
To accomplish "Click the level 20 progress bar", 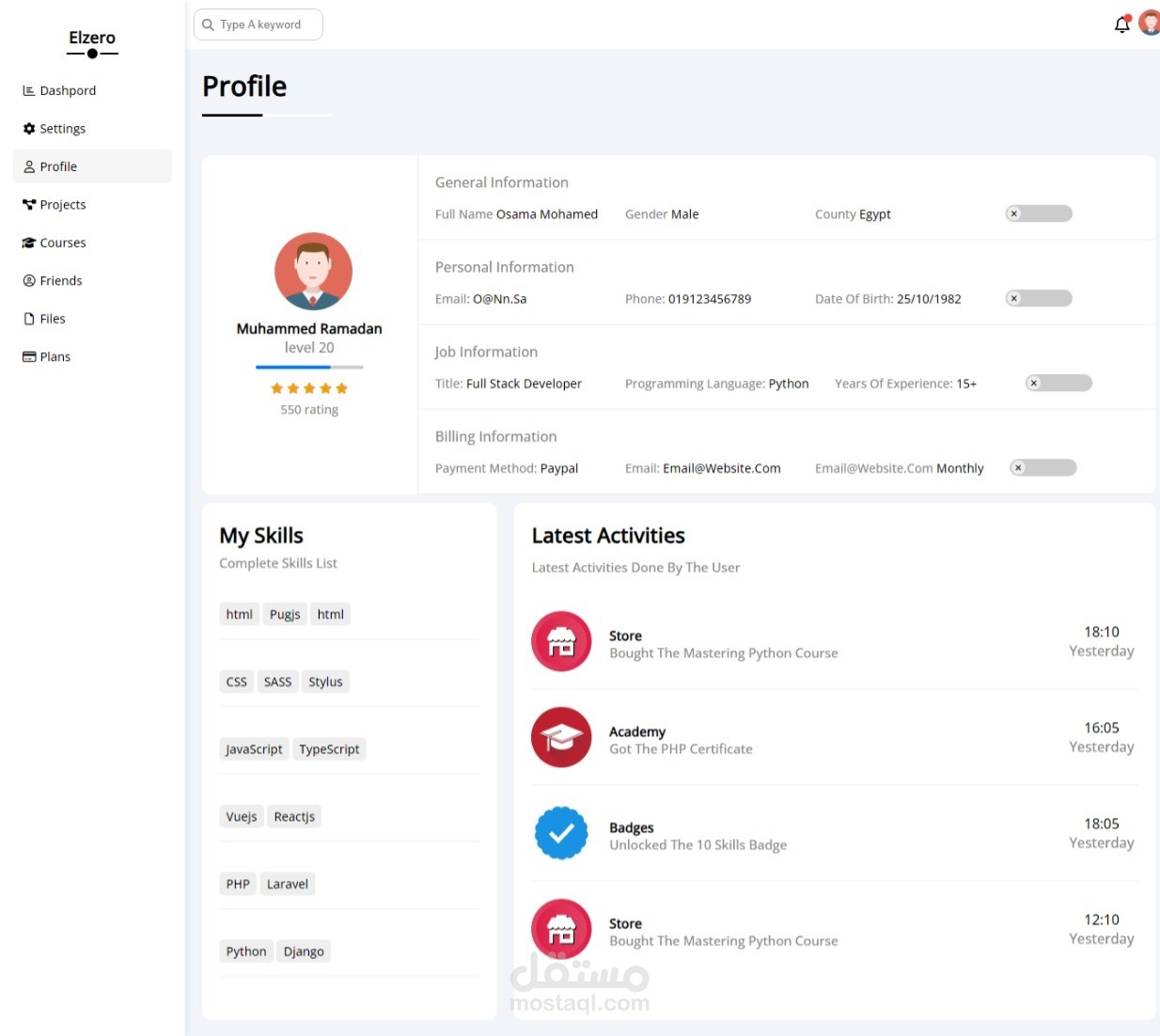I will (309, 367).
